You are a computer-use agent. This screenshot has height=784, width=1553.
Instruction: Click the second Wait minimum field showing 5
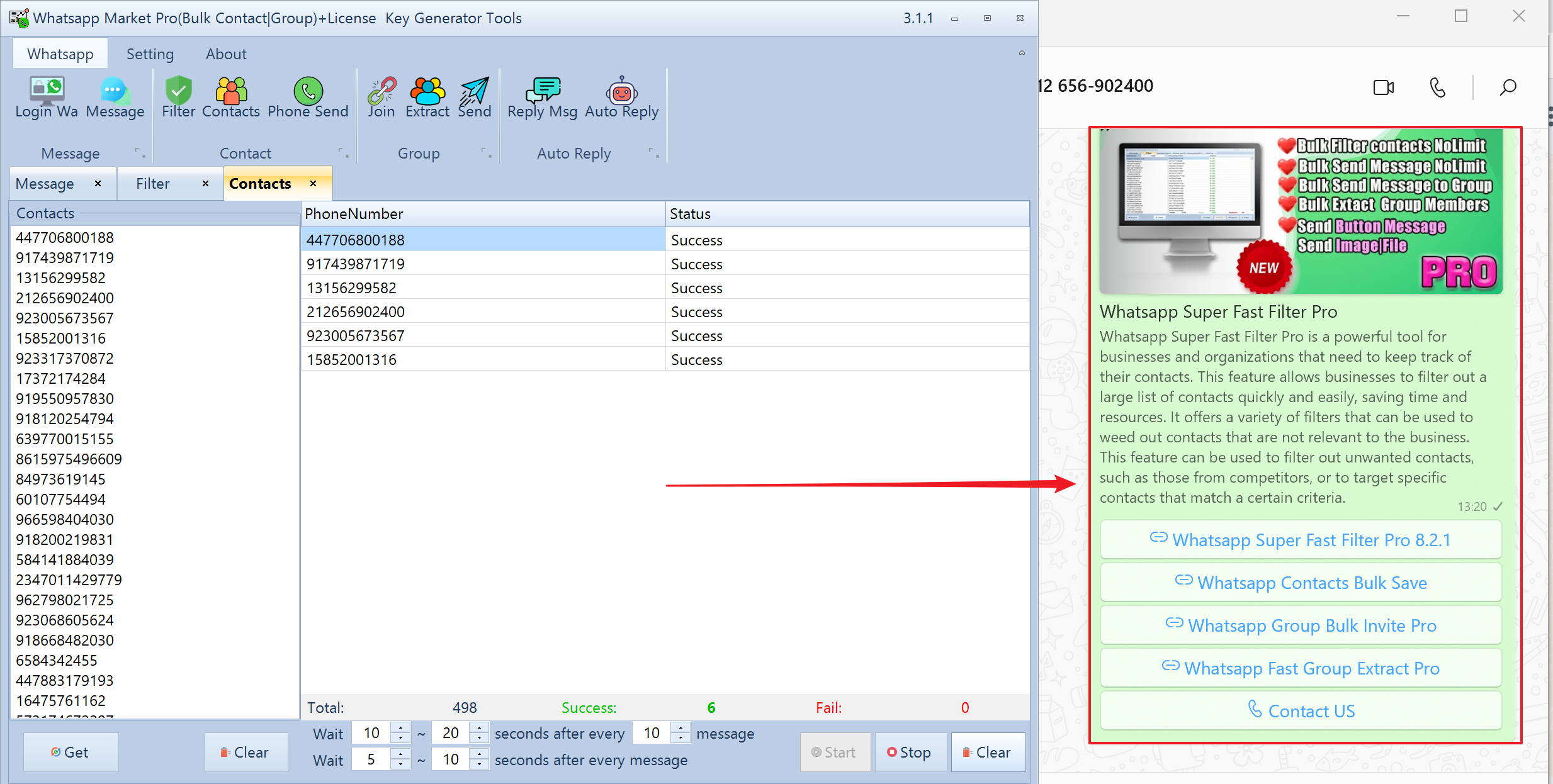point(371,759)
